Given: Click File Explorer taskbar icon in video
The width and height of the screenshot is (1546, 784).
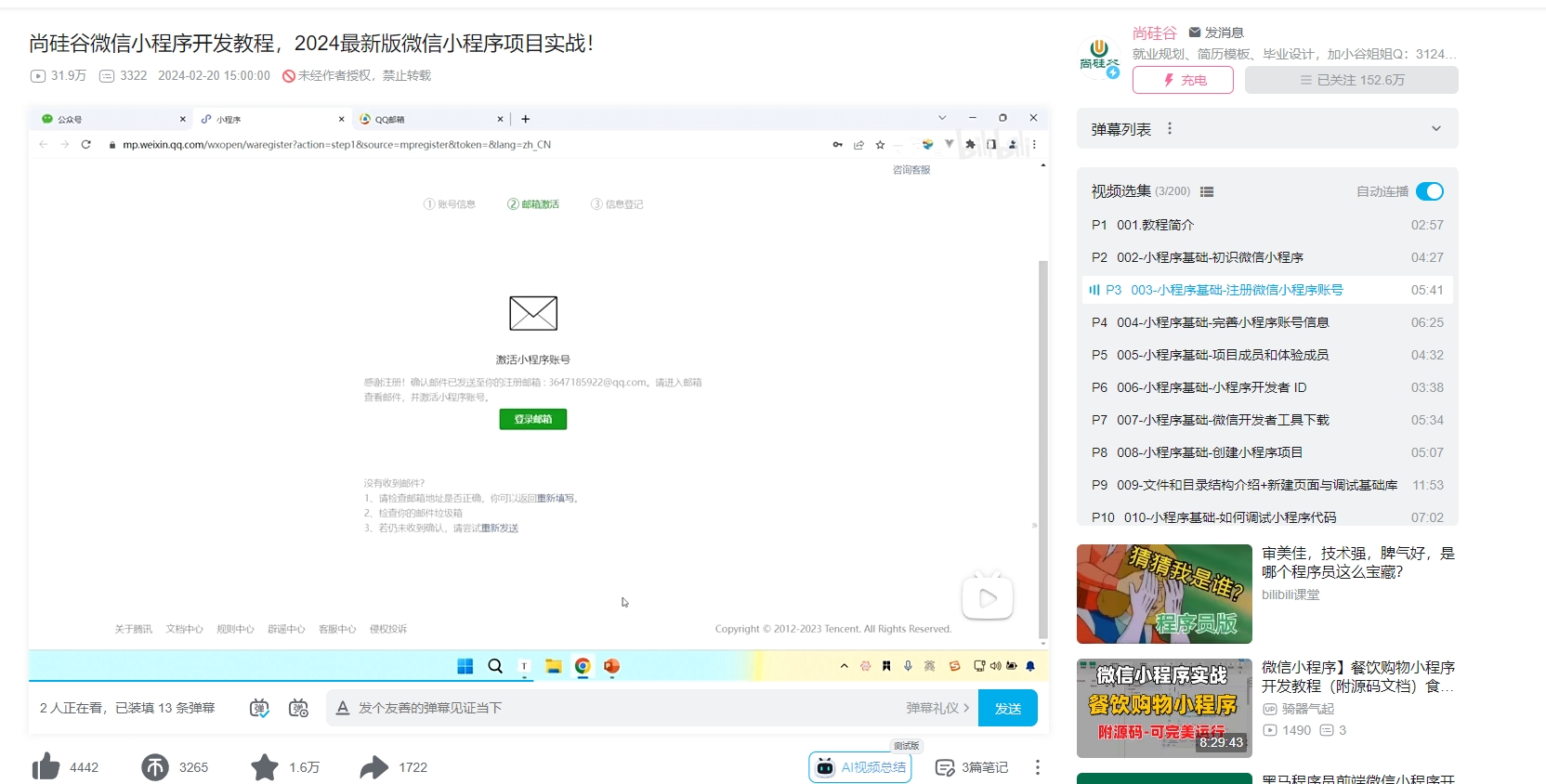Looking at the screenshot, I should 554,666.
